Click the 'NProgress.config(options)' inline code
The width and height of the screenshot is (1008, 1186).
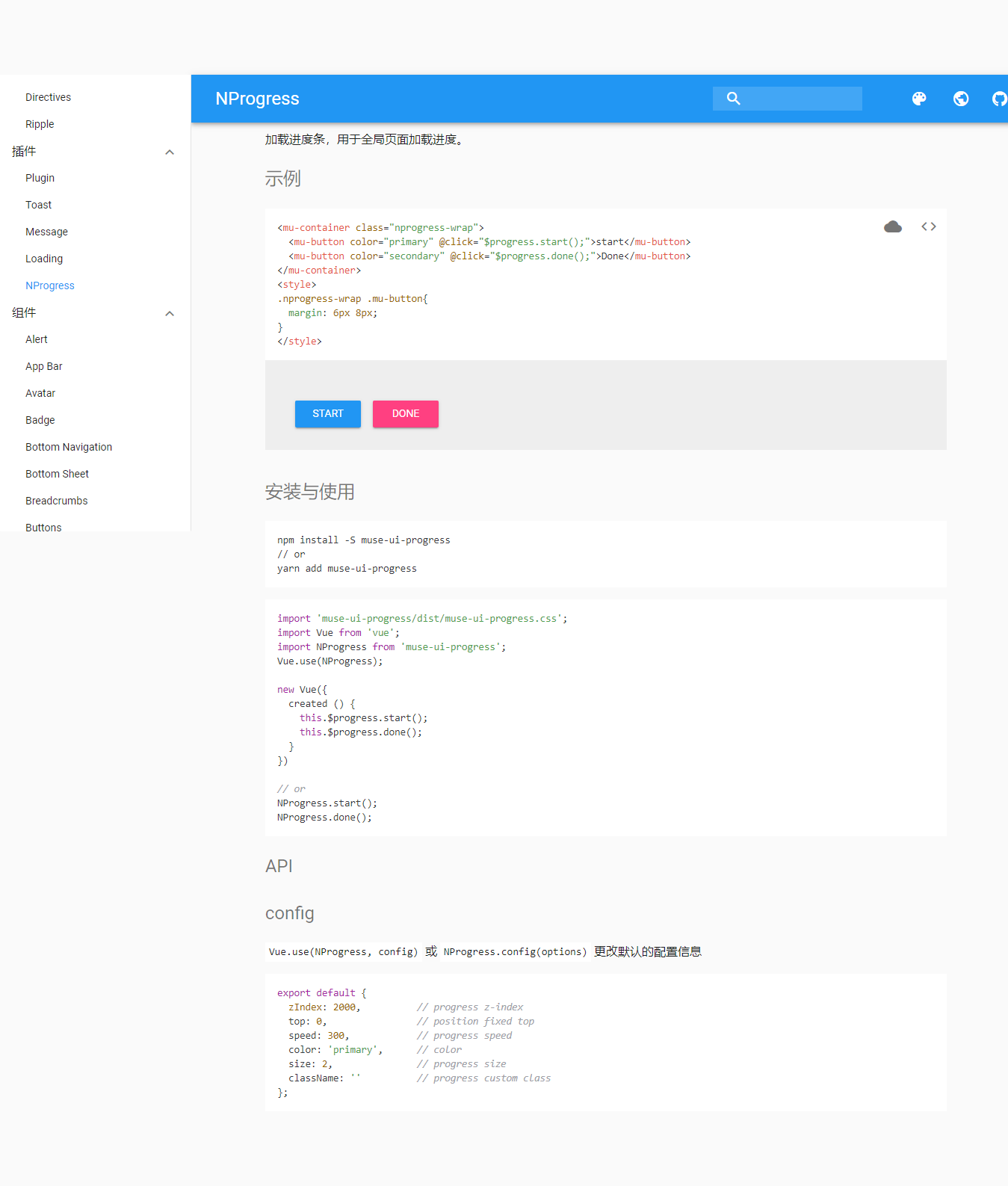click(x=515, y=952)
